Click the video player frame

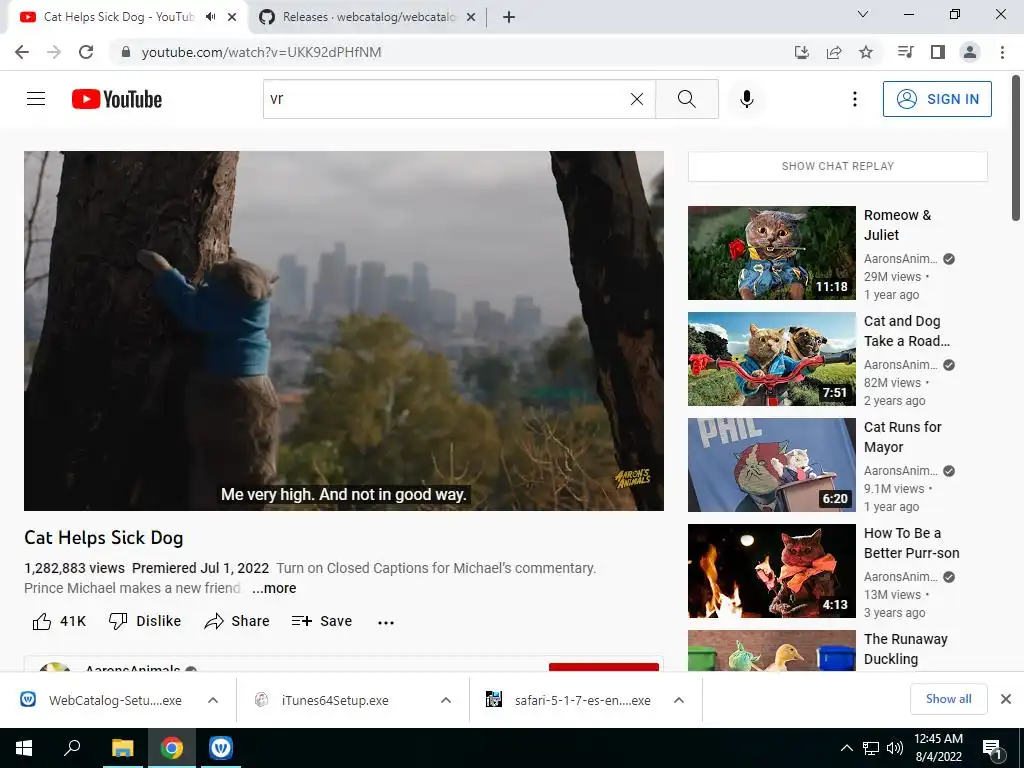click(x=344, y=331)
